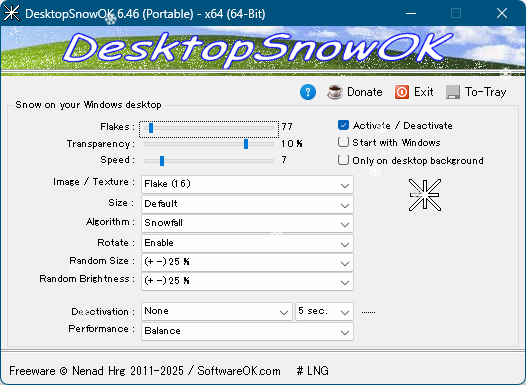This screenshot has width=526, height=385.
Task: Open the Random Brightness dropdown
Action: click(247, 281)
